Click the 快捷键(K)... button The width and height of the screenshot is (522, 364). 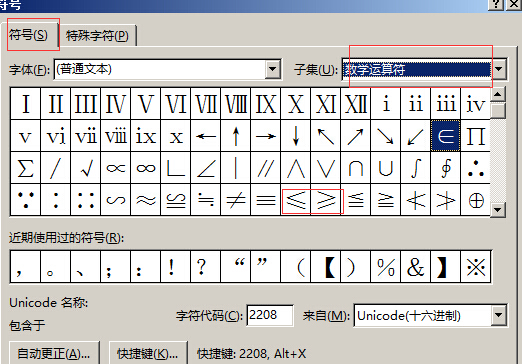(x=148, y=353)
